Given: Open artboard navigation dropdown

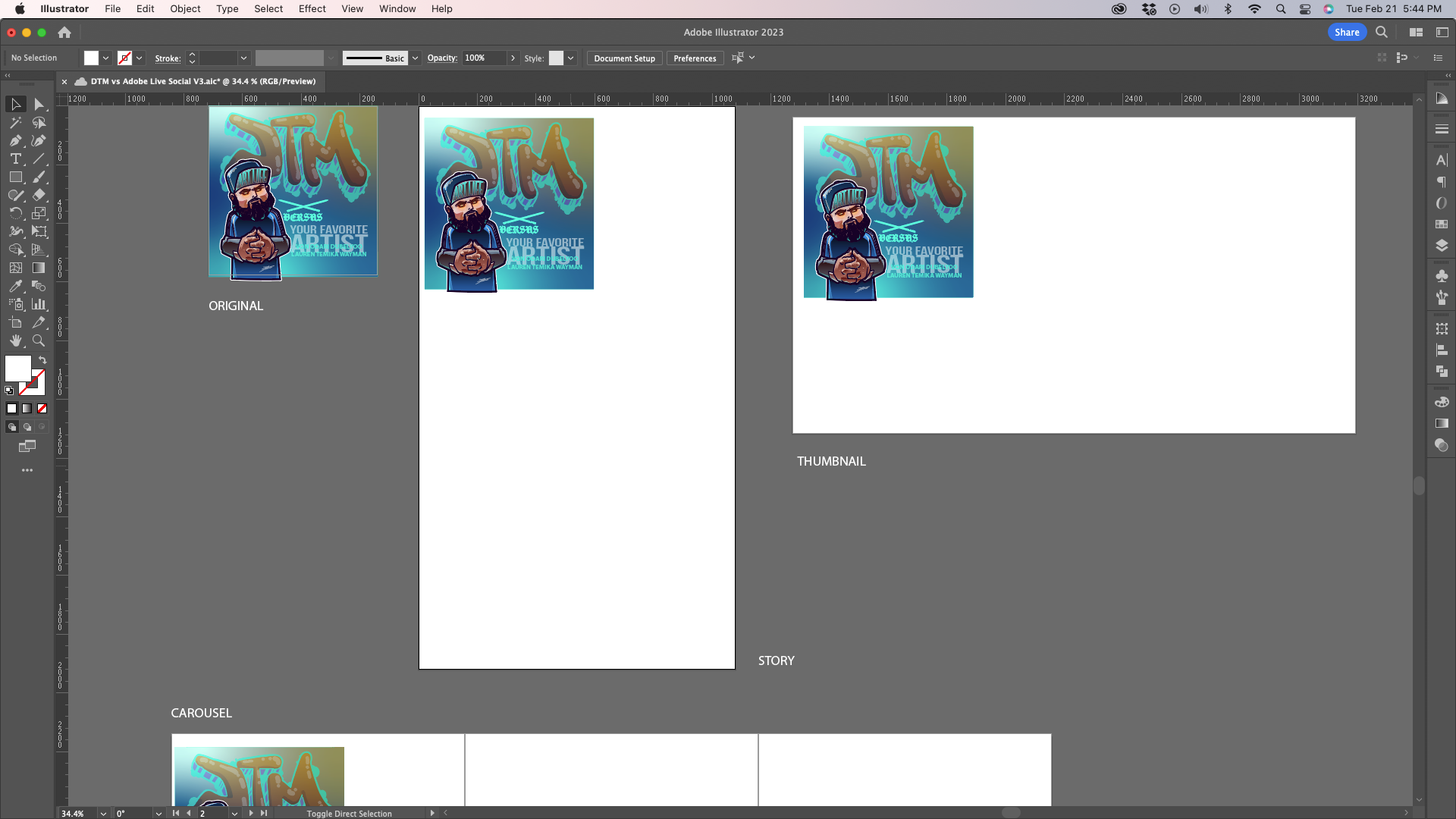Looking at the screenshot, I should tap(234, 814).
